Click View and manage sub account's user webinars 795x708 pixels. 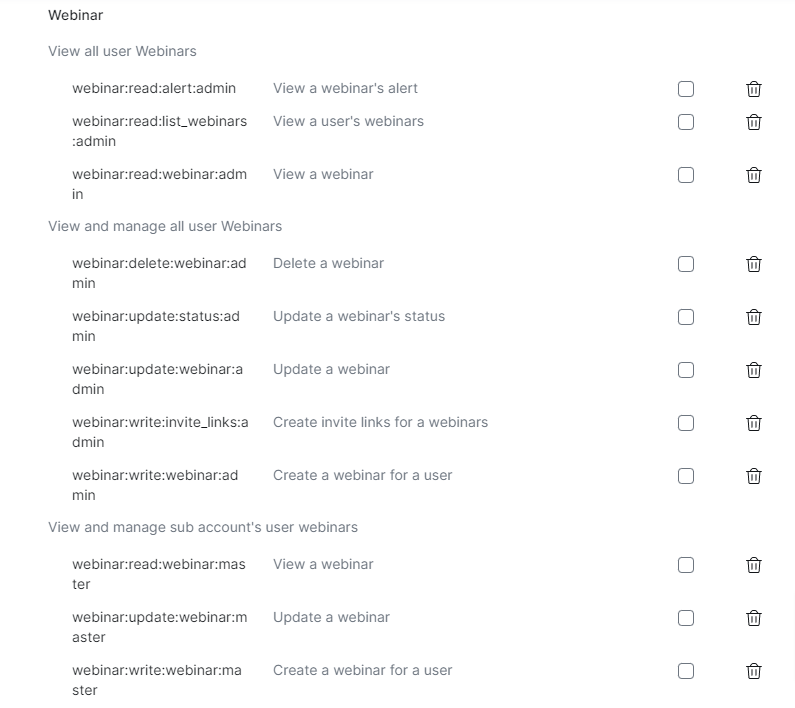pyautogui.click(x=203, y=527)
